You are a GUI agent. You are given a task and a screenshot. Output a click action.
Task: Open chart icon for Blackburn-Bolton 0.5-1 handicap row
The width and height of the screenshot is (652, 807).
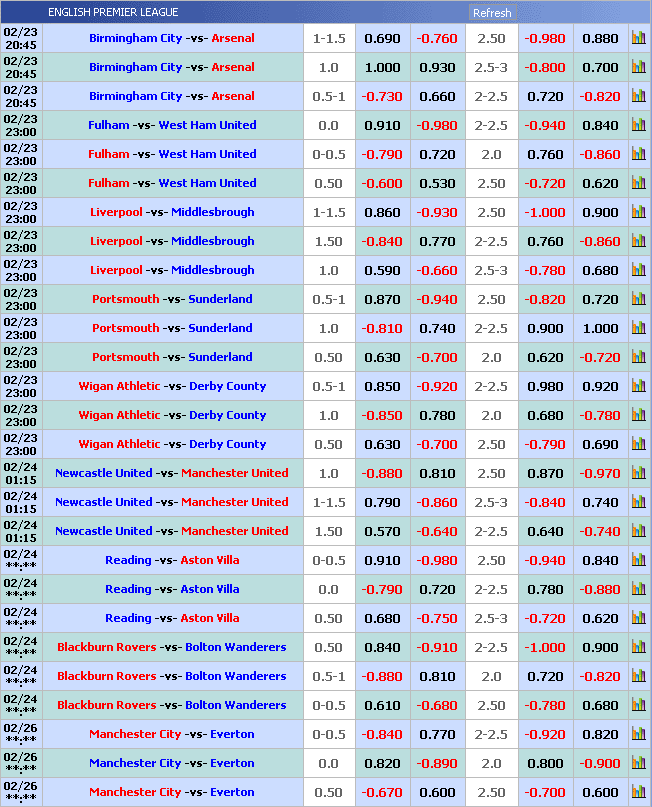[638, 676]
